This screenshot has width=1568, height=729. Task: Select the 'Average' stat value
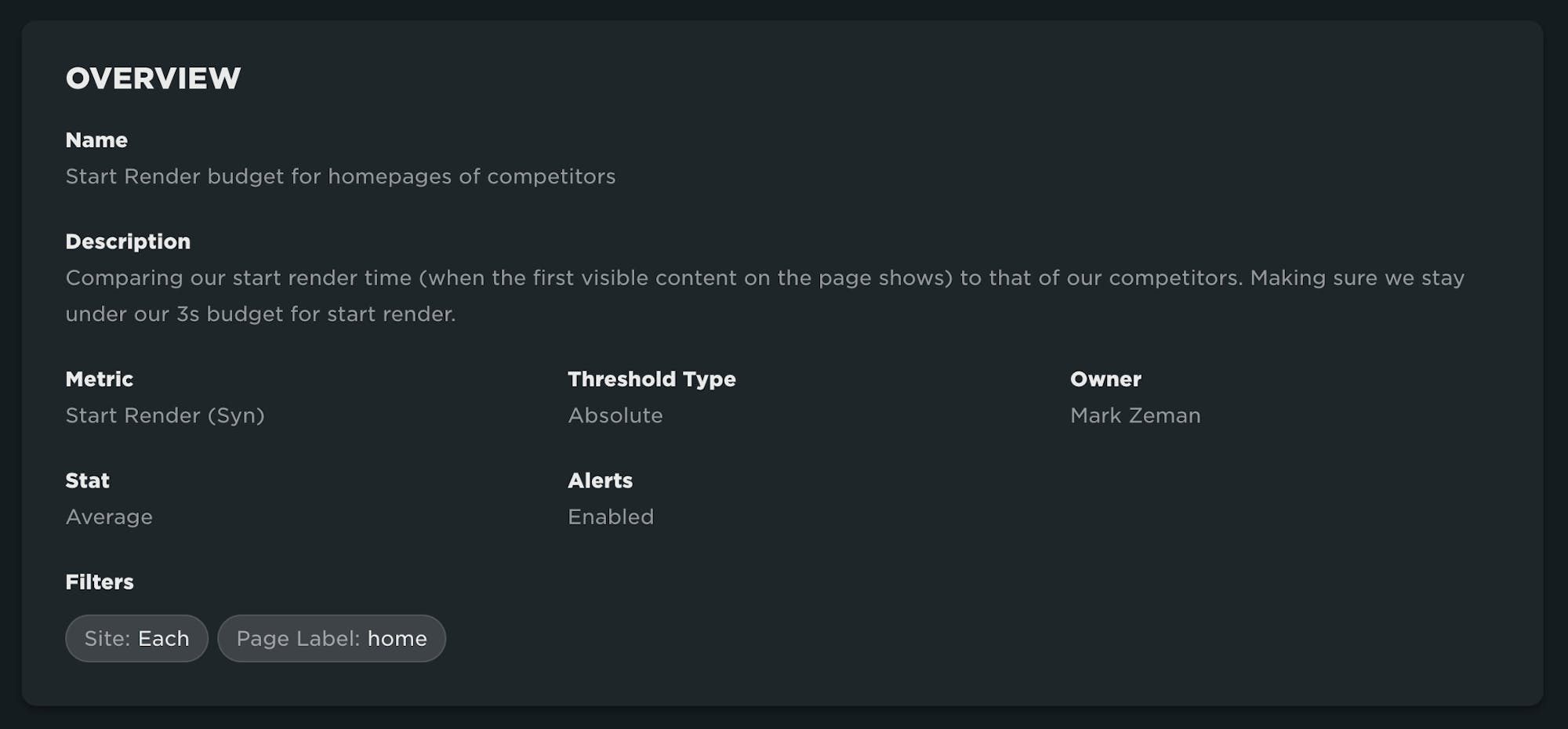coord(109,517)
